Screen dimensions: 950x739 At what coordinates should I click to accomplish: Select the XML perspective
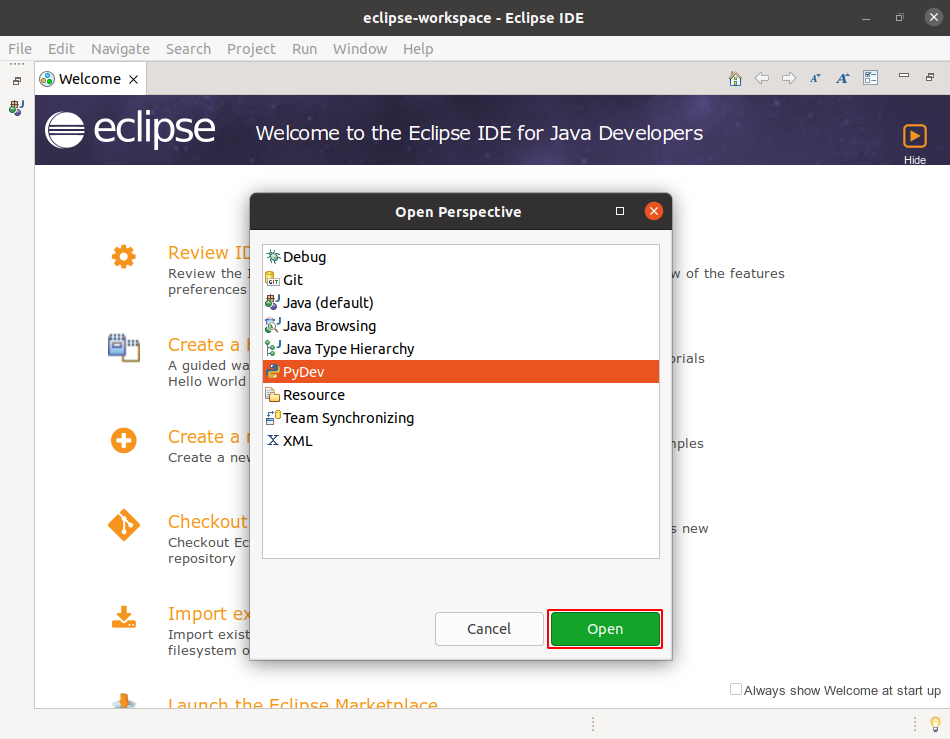pos(460,441)
